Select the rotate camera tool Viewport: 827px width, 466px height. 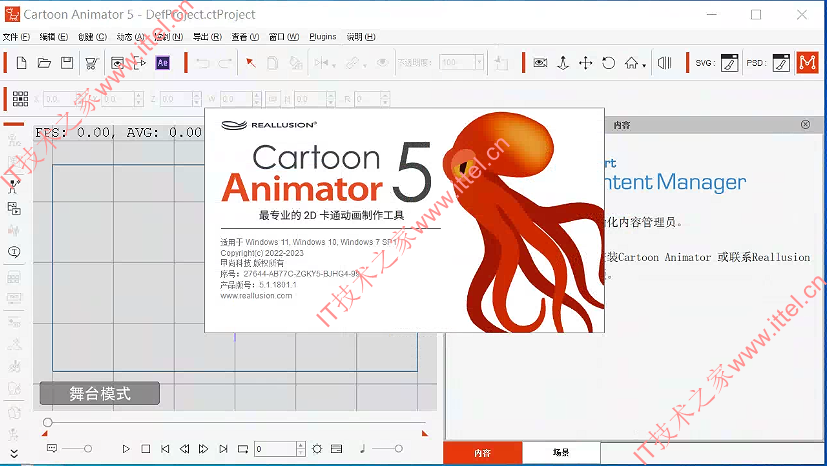pos(609,63)
